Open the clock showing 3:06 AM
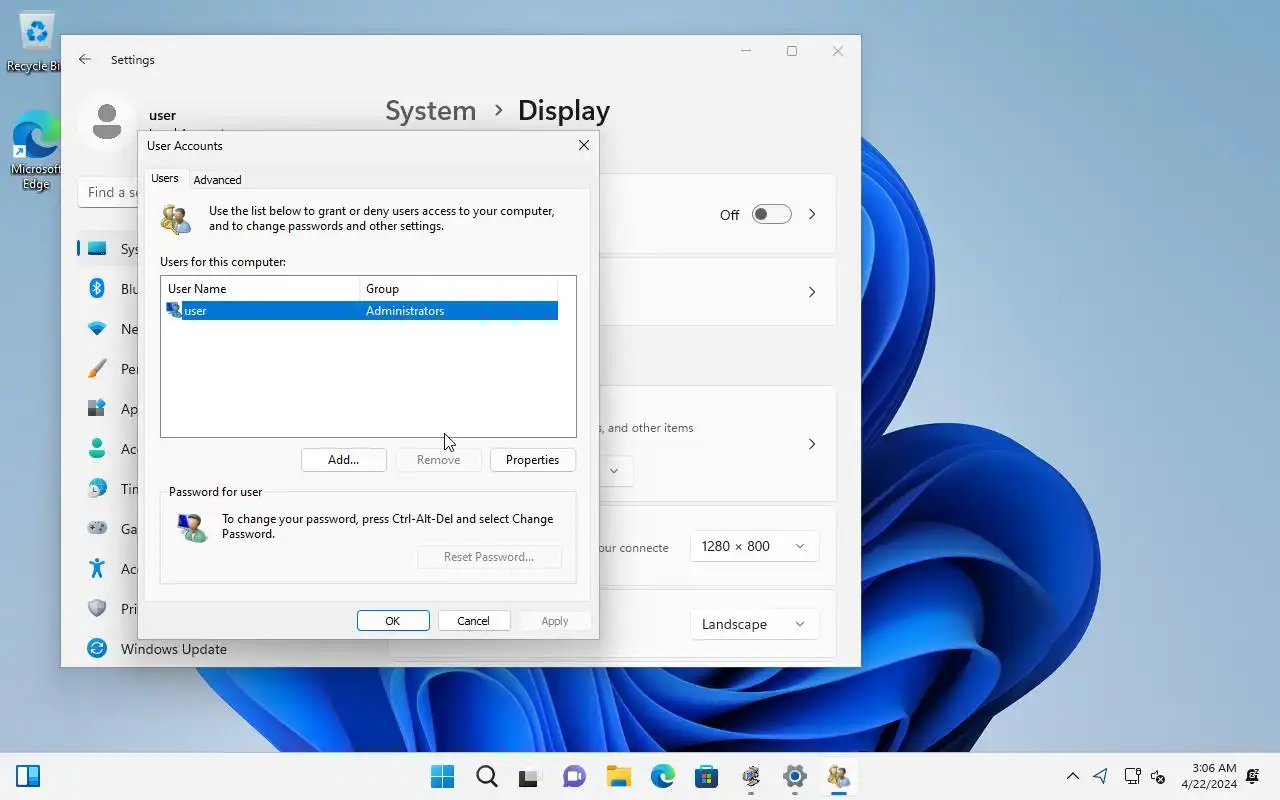 pos(1208,776)
